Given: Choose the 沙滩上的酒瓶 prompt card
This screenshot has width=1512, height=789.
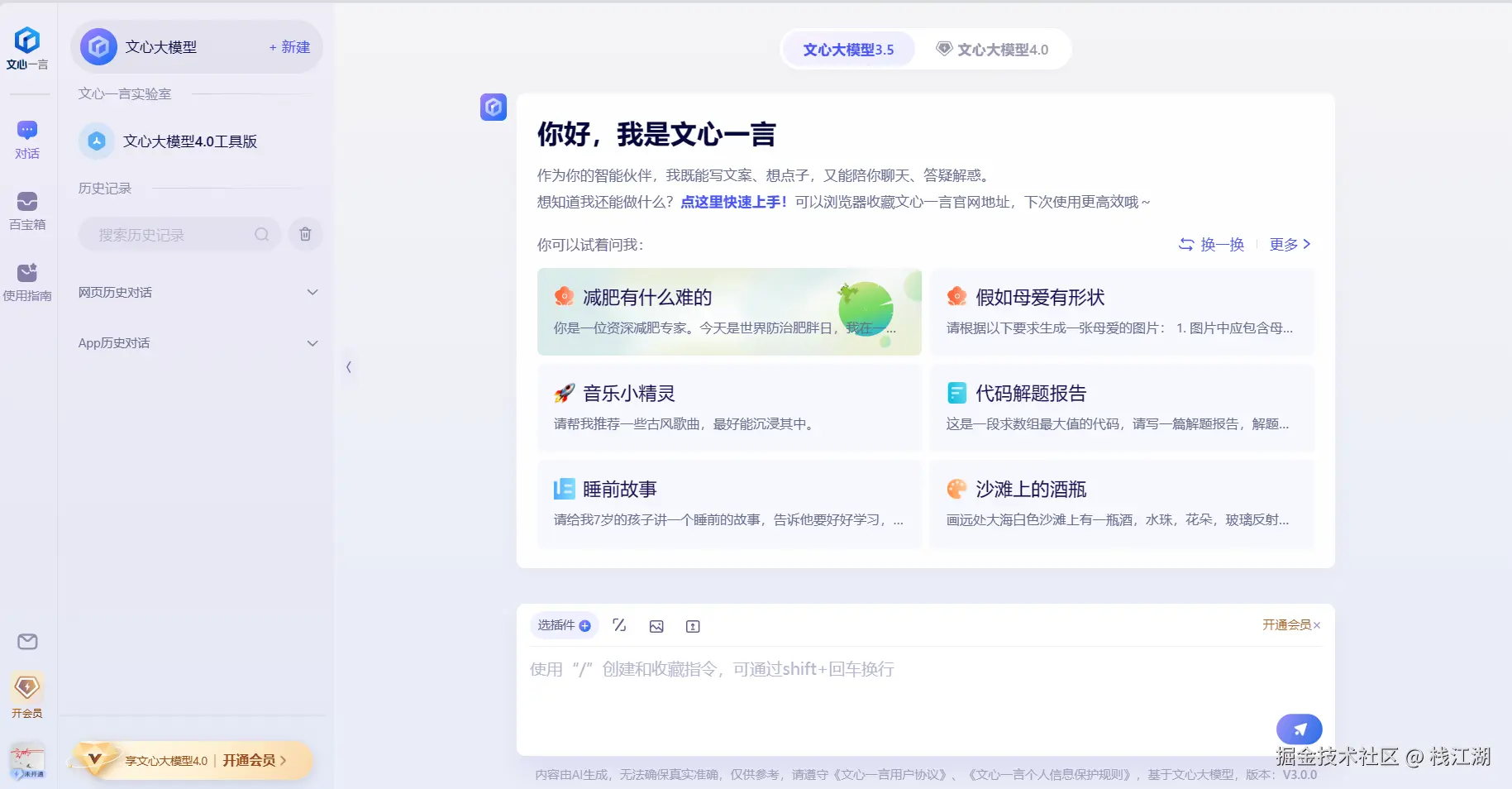Looking at the screenshot, I should click(x=1122, y=504).
